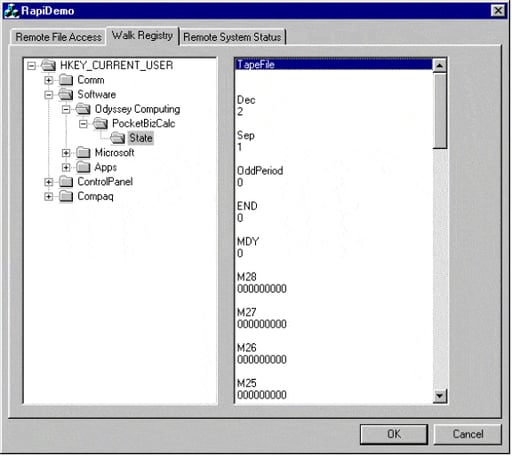
Task: Click the values list scroll up arrow
Action: pos(440,66)
